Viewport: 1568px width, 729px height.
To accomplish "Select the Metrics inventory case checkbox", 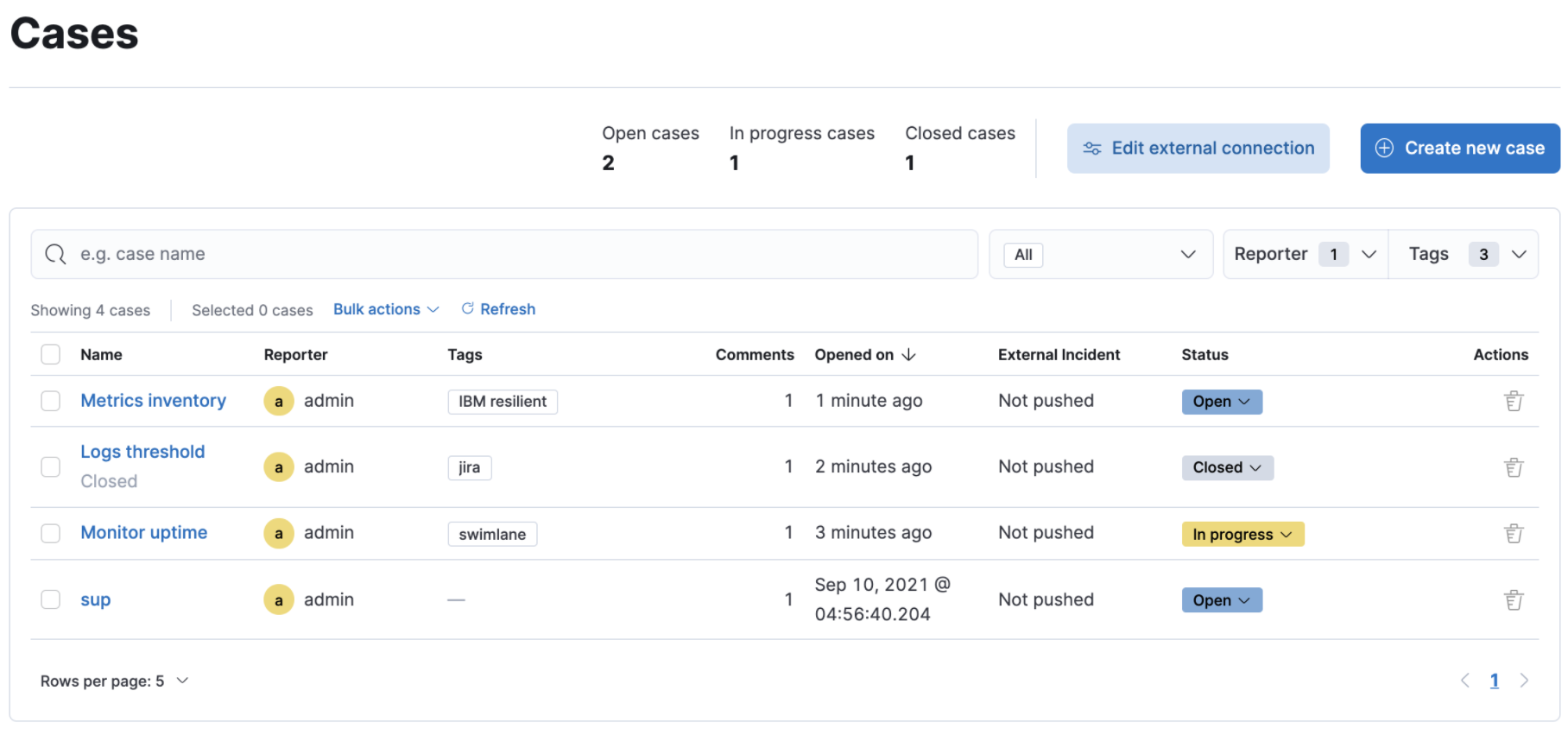I will pos(51,401).
